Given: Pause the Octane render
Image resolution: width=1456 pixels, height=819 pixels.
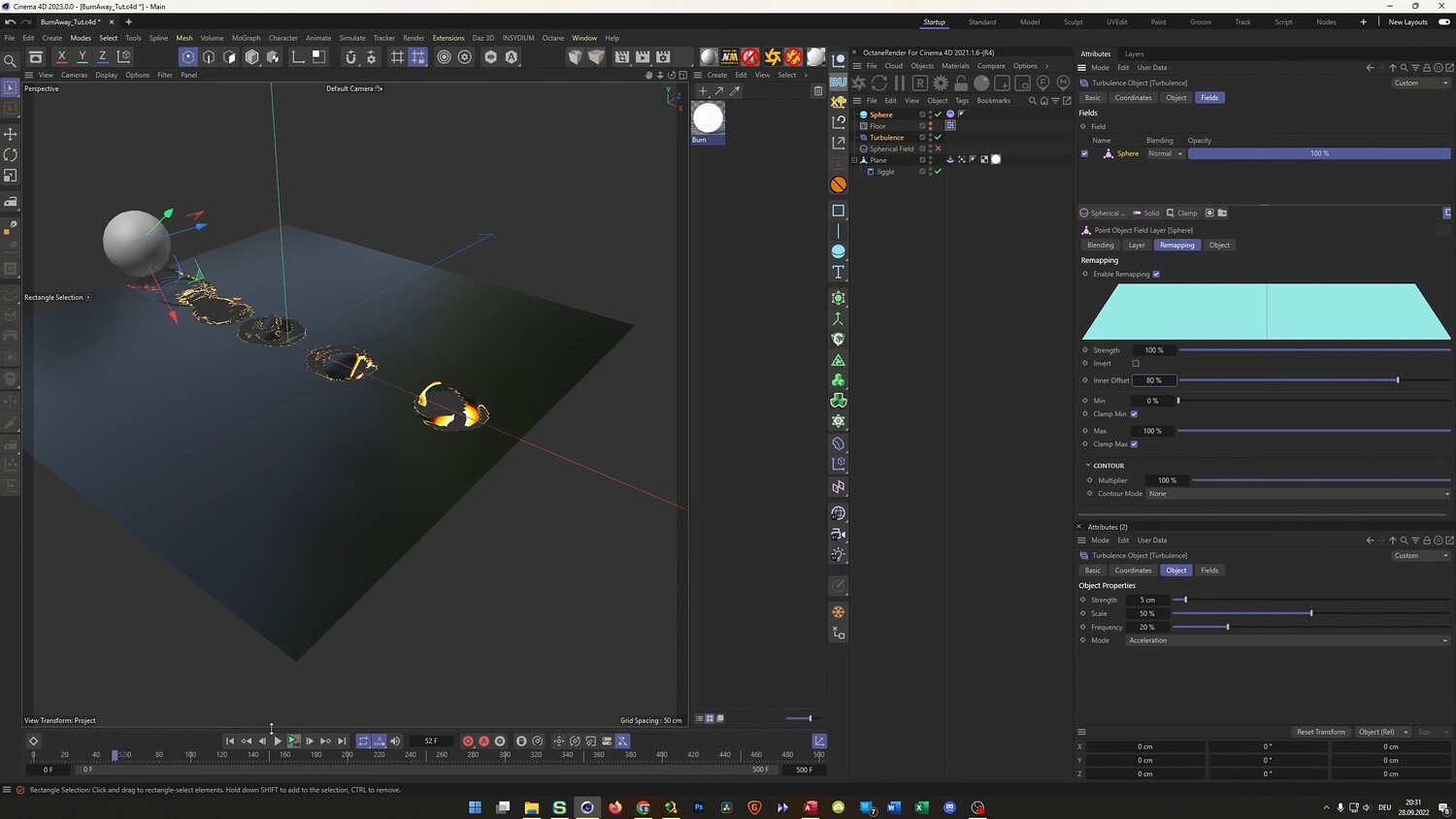Looking at the screenshot, I should pos(900,83).
